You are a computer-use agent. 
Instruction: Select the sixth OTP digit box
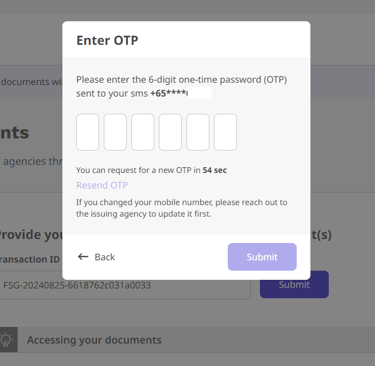coord(225,132)
